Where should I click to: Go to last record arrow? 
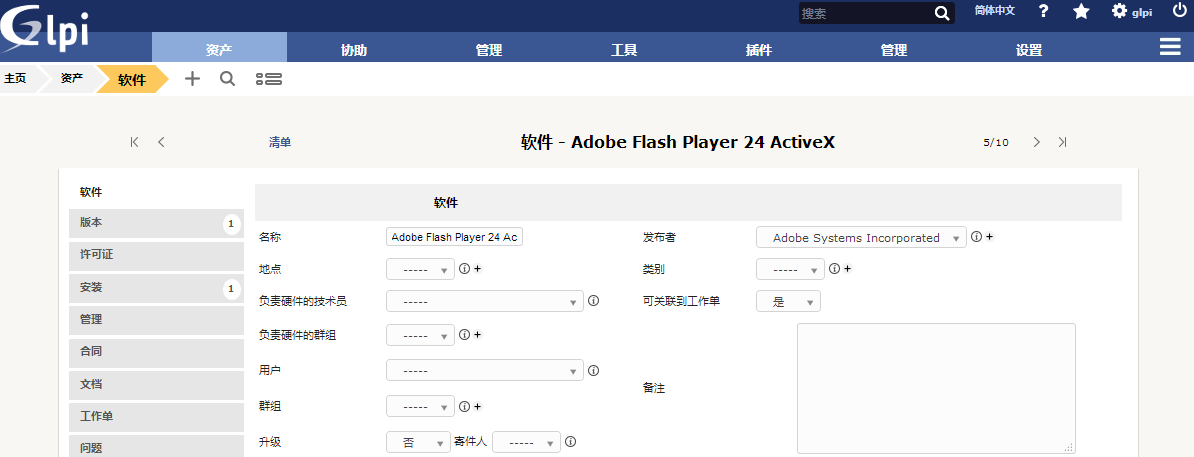point(1063,142)
